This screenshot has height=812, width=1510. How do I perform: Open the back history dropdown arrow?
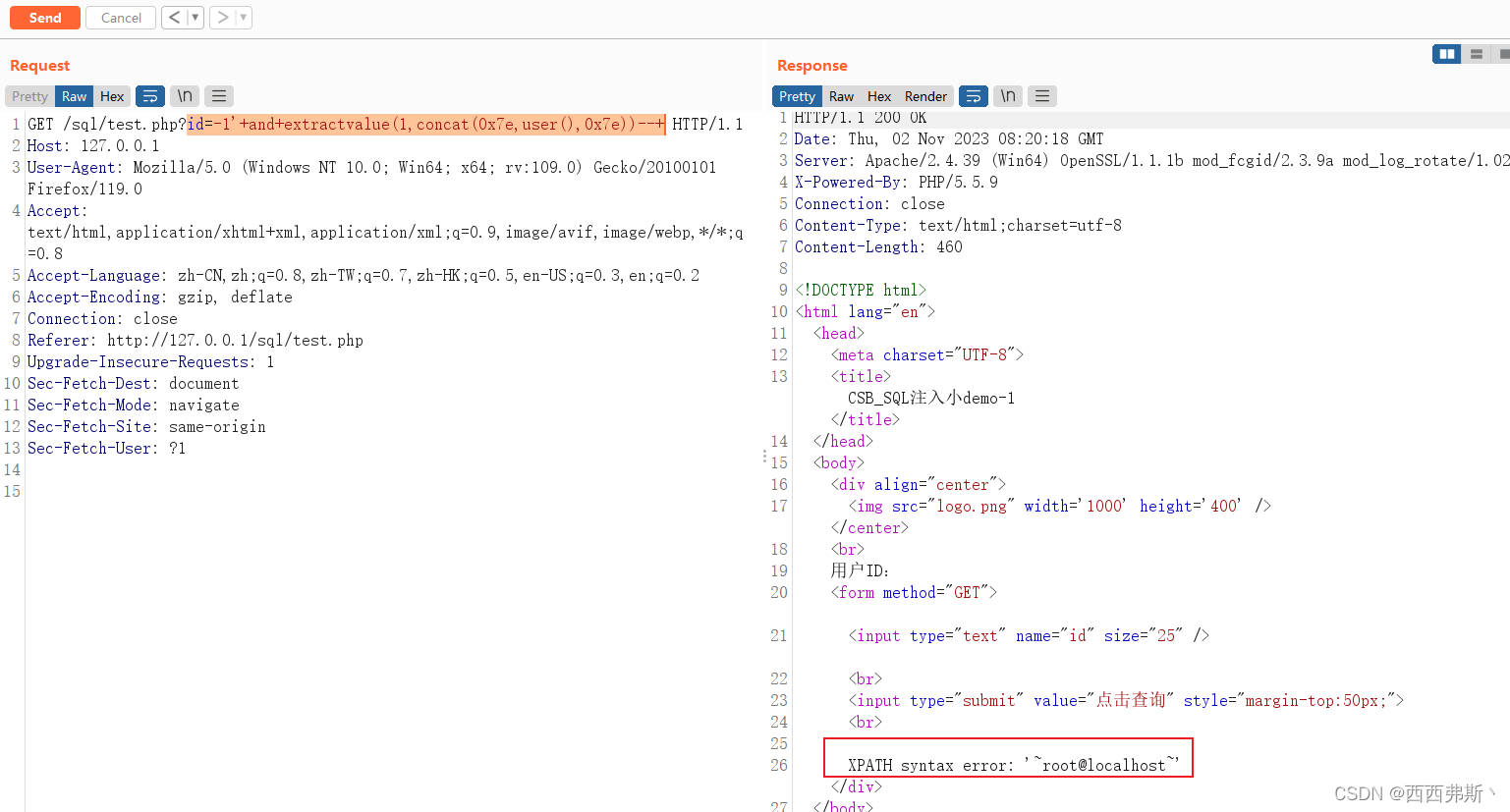[196, 18]
